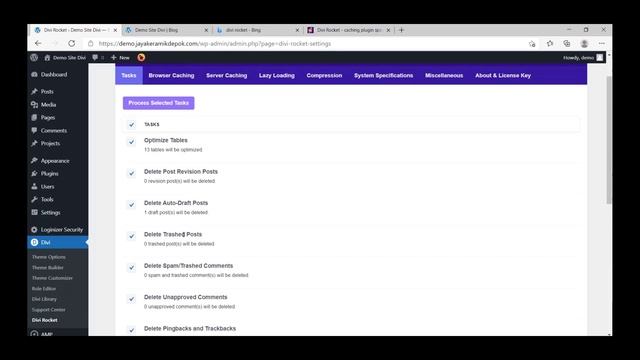Image resolution: width=640 pixels, height=360 pixels.
Task: Click Howdy, demo account menu
Action: click(583, 58)
